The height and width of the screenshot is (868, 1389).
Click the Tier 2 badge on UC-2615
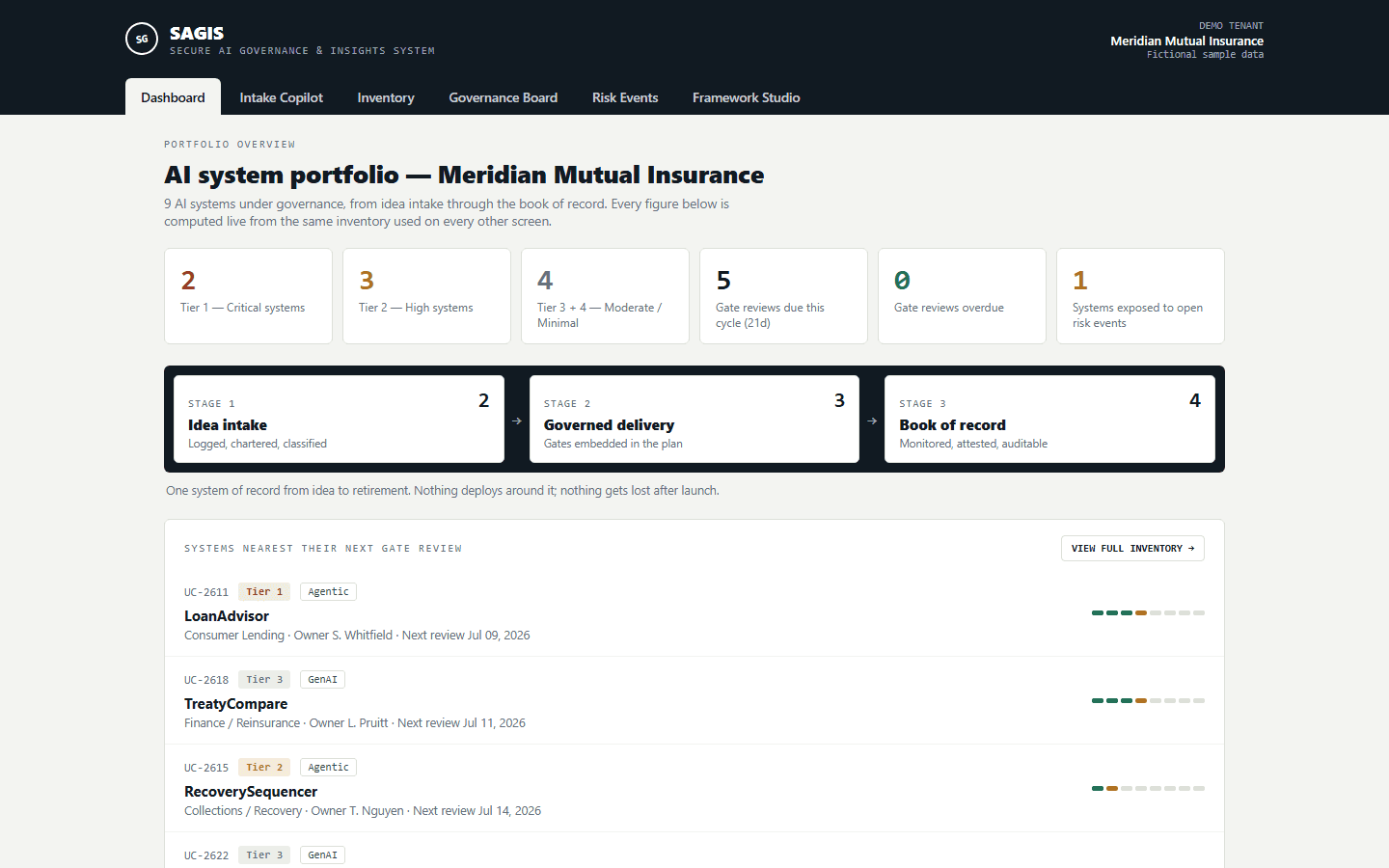(x=264, y=767)
